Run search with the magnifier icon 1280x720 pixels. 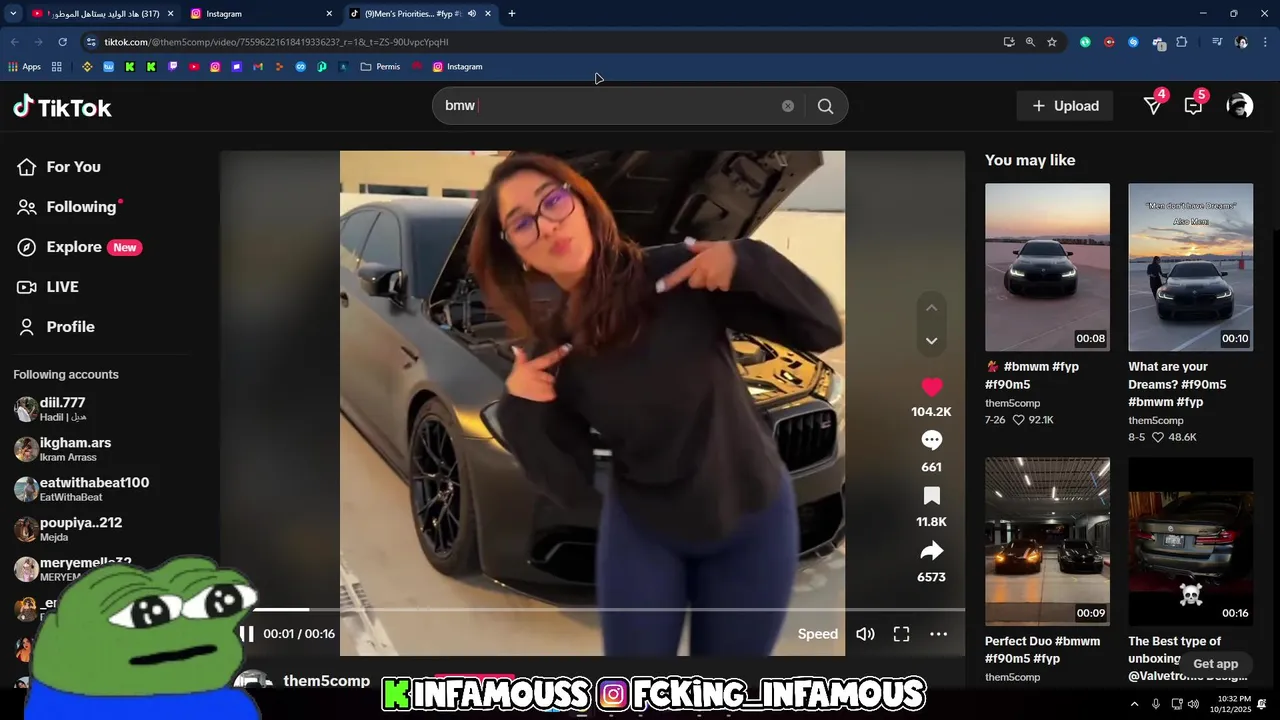pyautogui.click(x=825, y=106)
